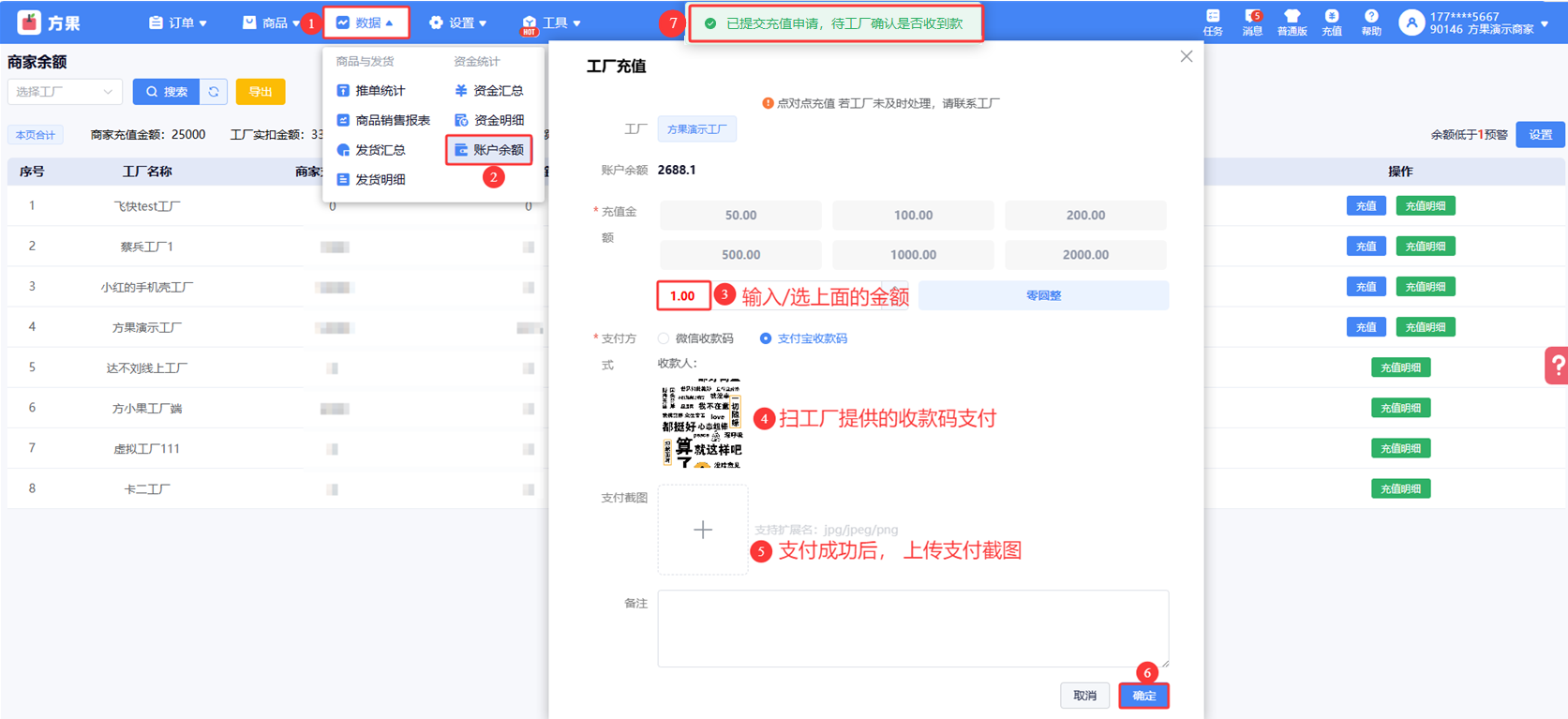Select the 微信收款码 payment option
Viewport: 1568px width, 719px height.
click(695, 338)
